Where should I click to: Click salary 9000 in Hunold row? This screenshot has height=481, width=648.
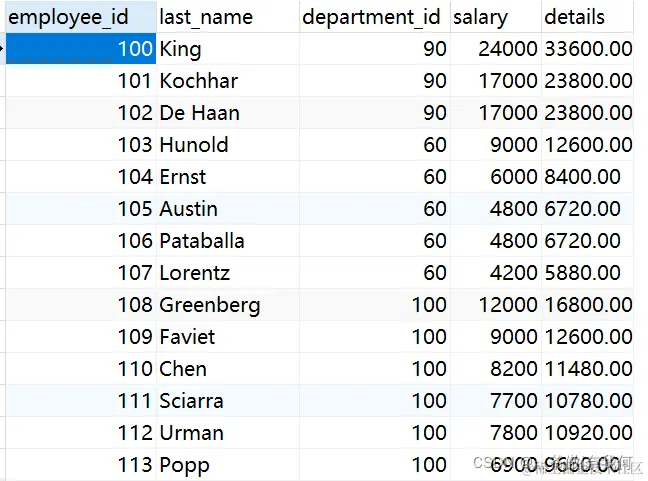click(x=496, y=145)
